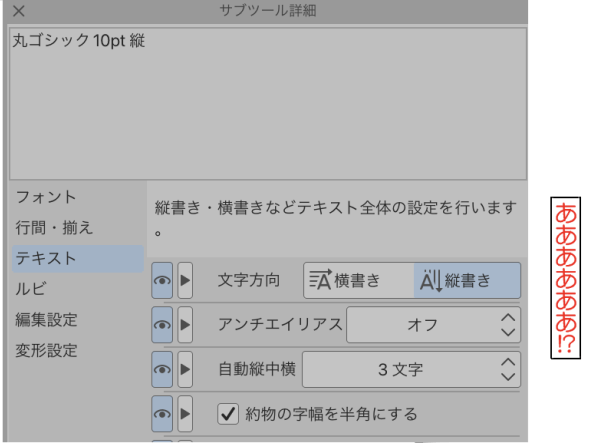600x443 pixels.
Task: Toggle eye icon for 約物の字幅 row
Action: pyautogui.click(x=162, y=414)
